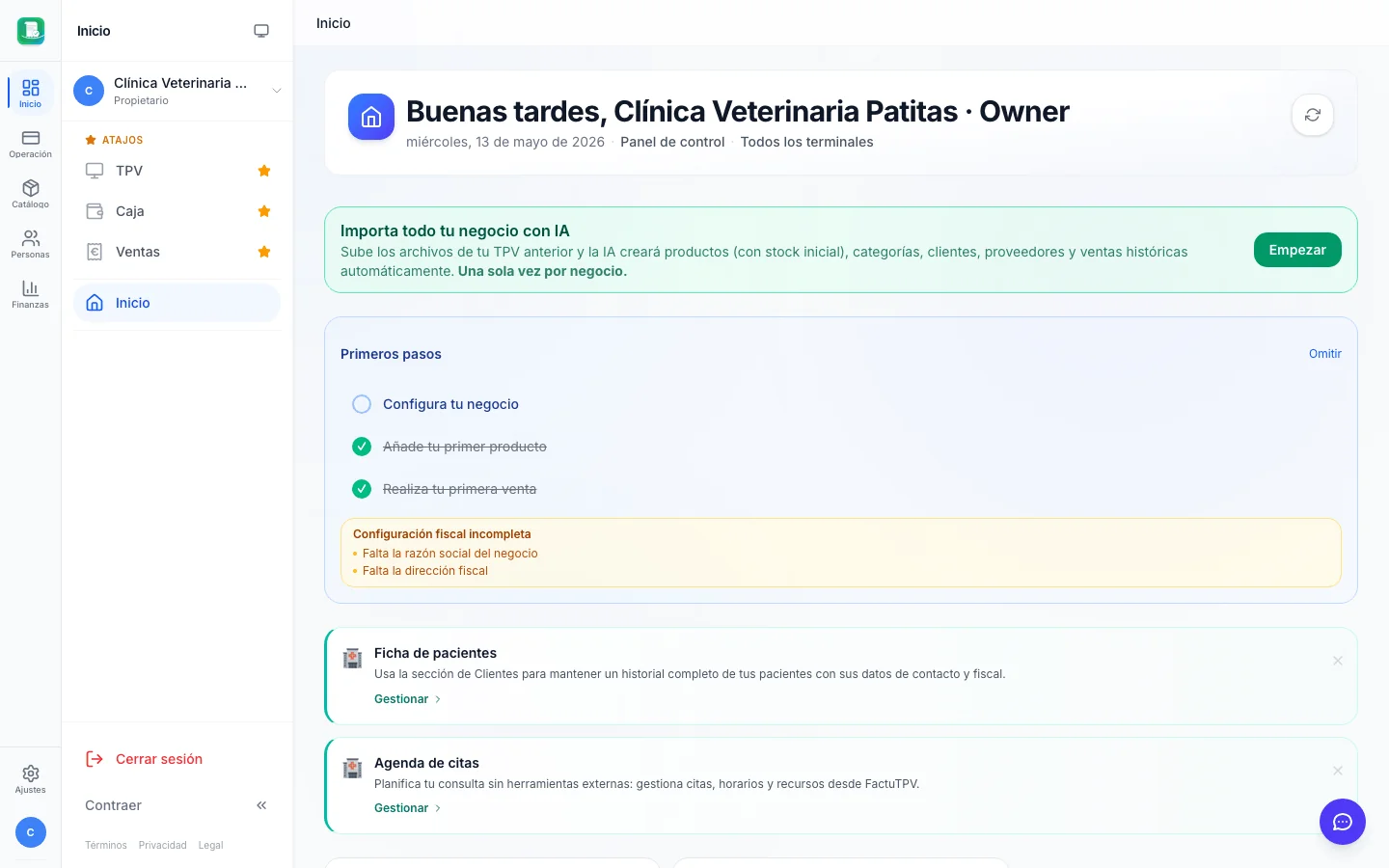Screen dimensions: 1389x868
Task: Dismiss the Agenda de citas card
Action: 1338,771
